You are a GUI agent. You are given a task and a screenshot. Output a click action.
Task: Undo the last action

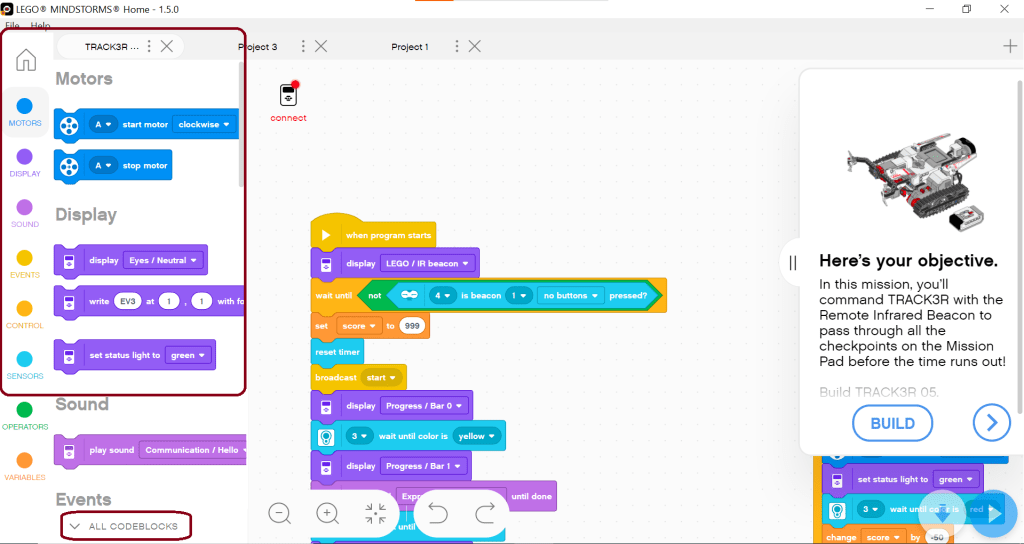[x=437, y=513]
